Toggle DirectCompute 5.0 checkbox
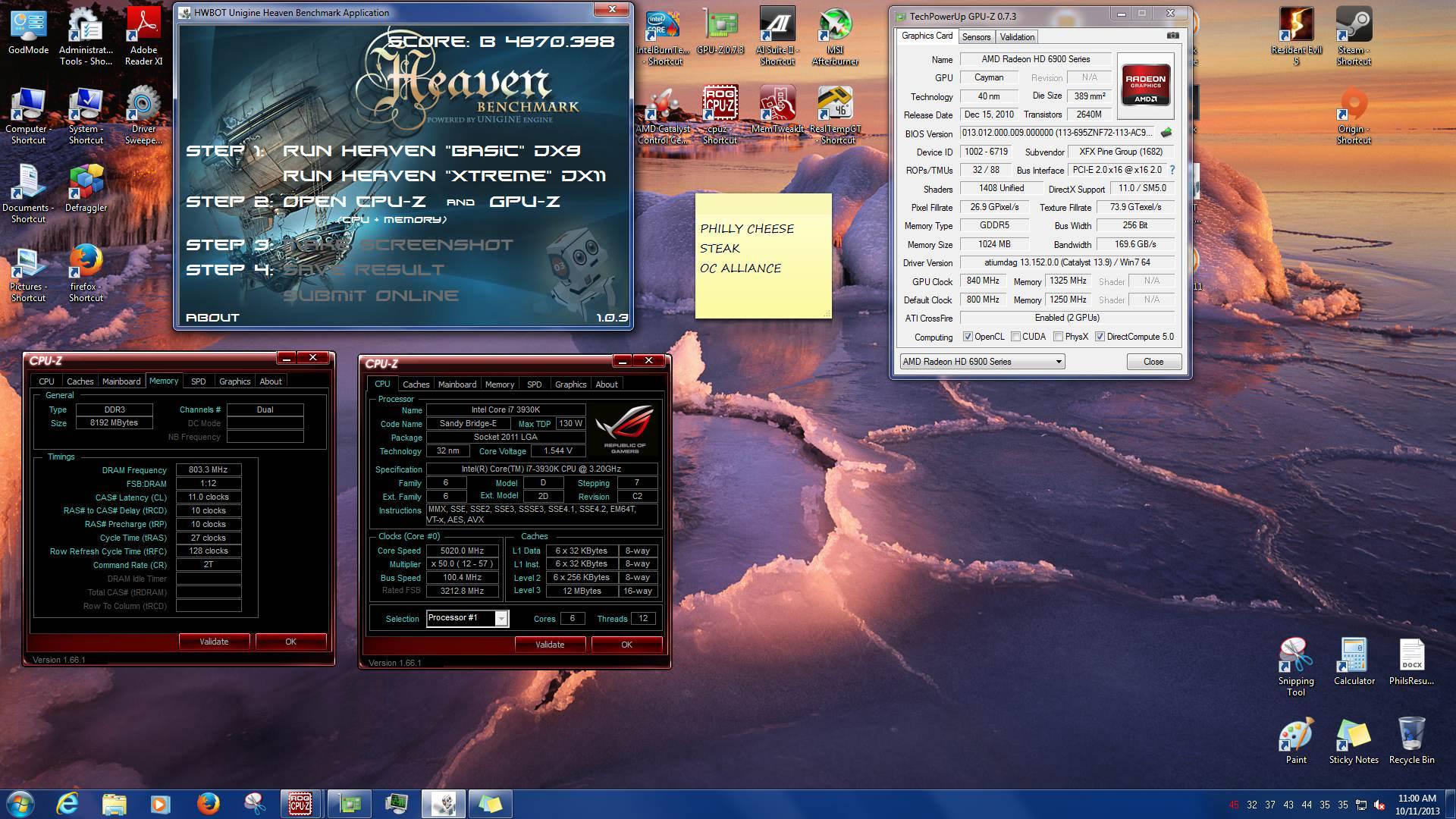 click(1100, 337)
